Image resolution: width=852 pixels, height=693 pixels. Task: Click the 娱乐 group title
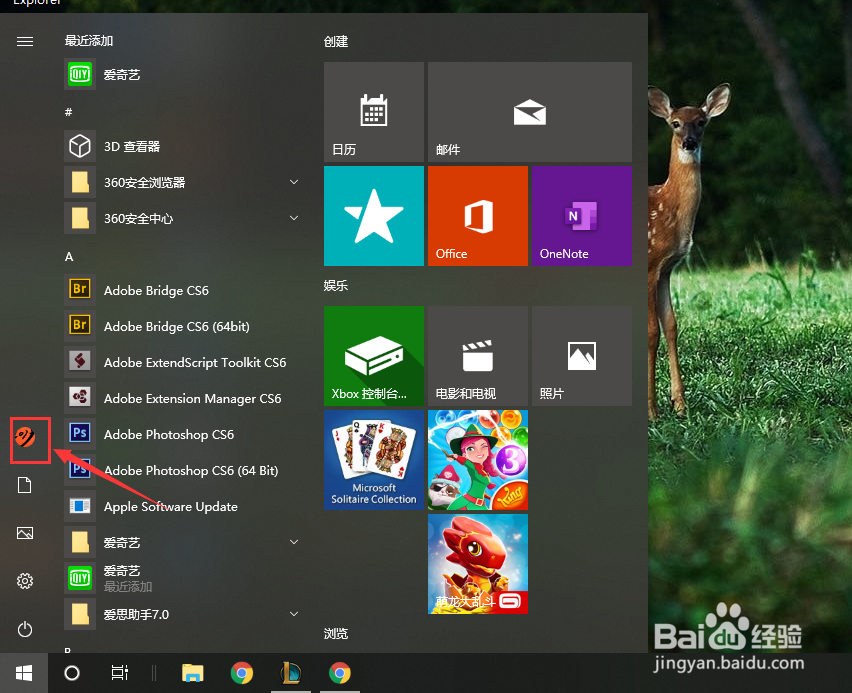[x=336, y=285]
